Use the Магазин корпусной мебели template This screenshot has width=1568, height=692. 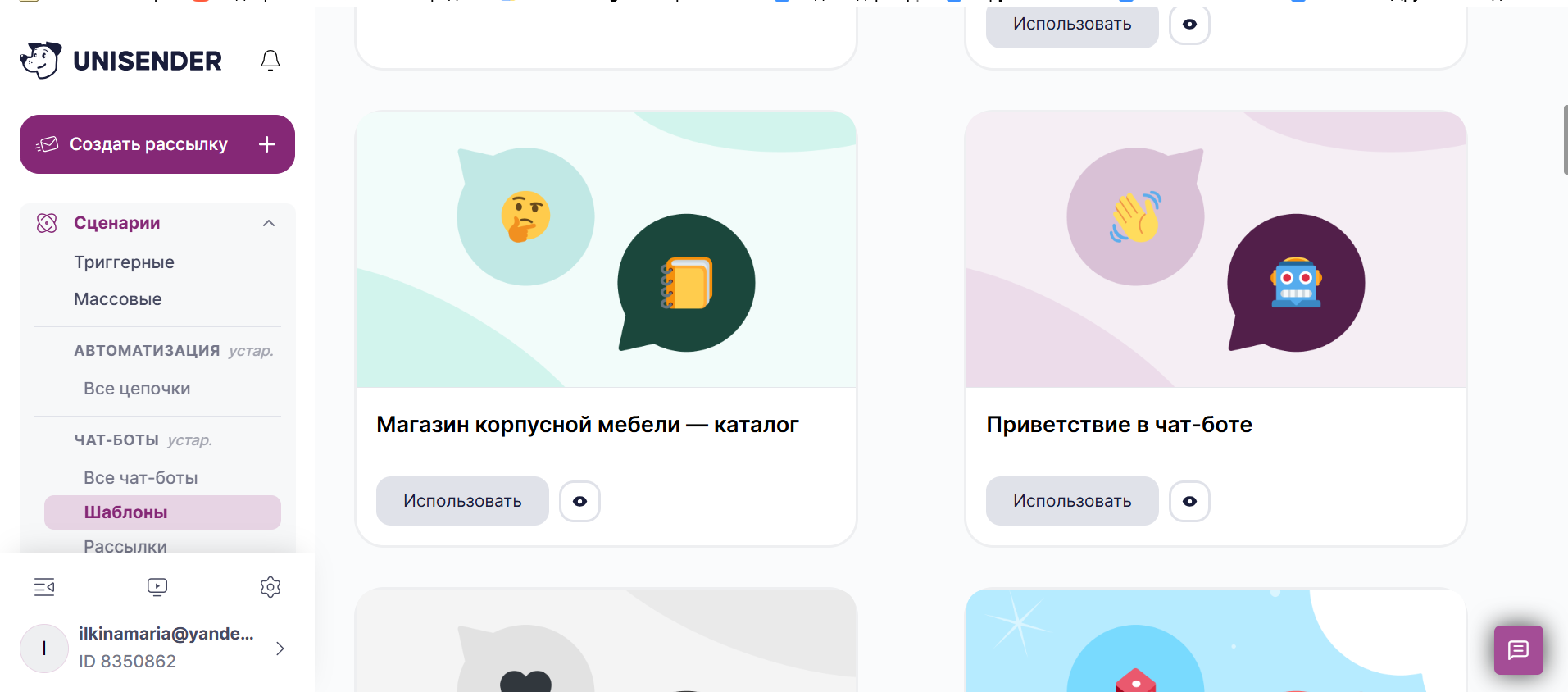click(x=462, y=501)
